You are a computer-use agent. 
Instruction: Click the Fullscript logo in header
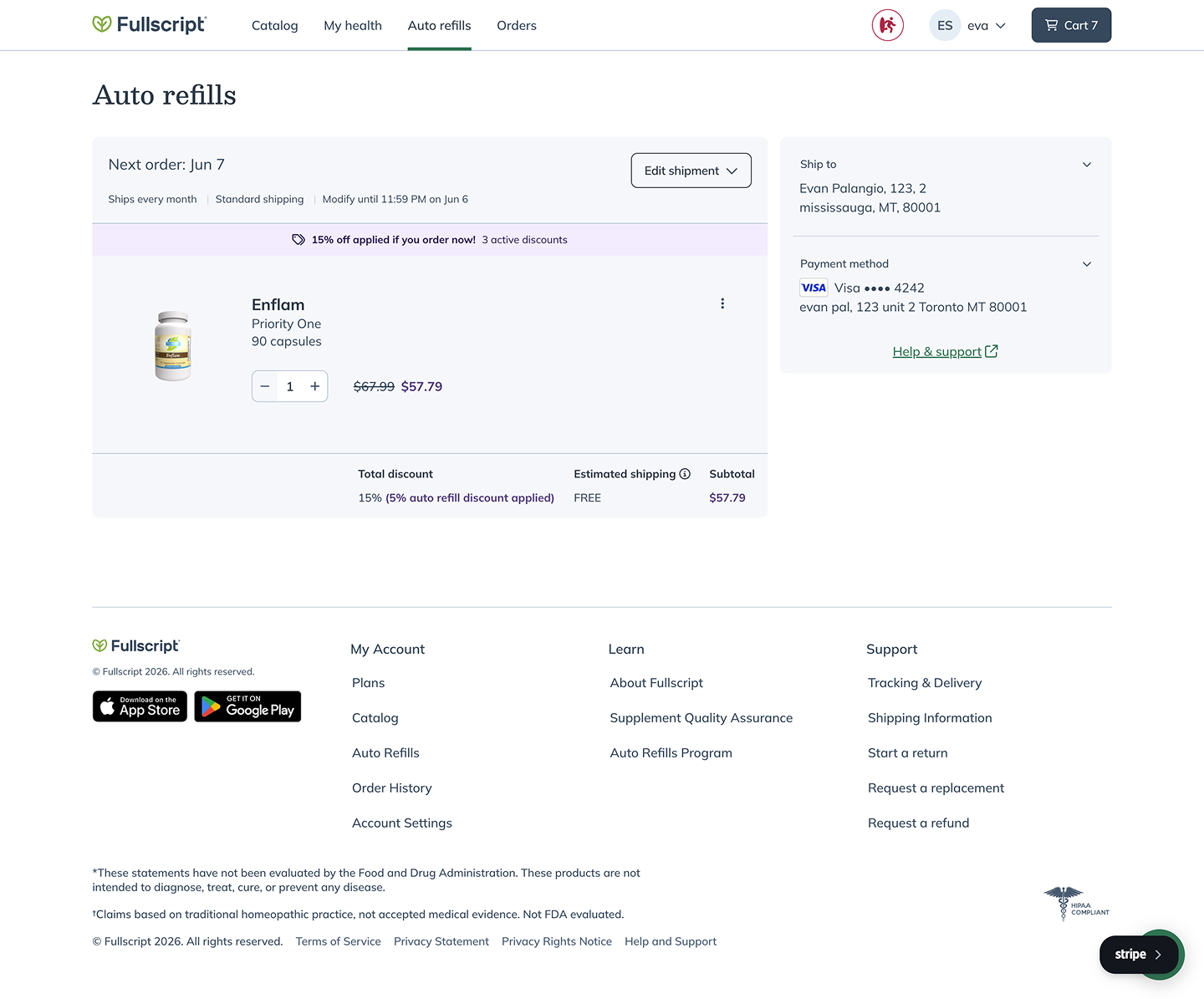tap(150, 24)
